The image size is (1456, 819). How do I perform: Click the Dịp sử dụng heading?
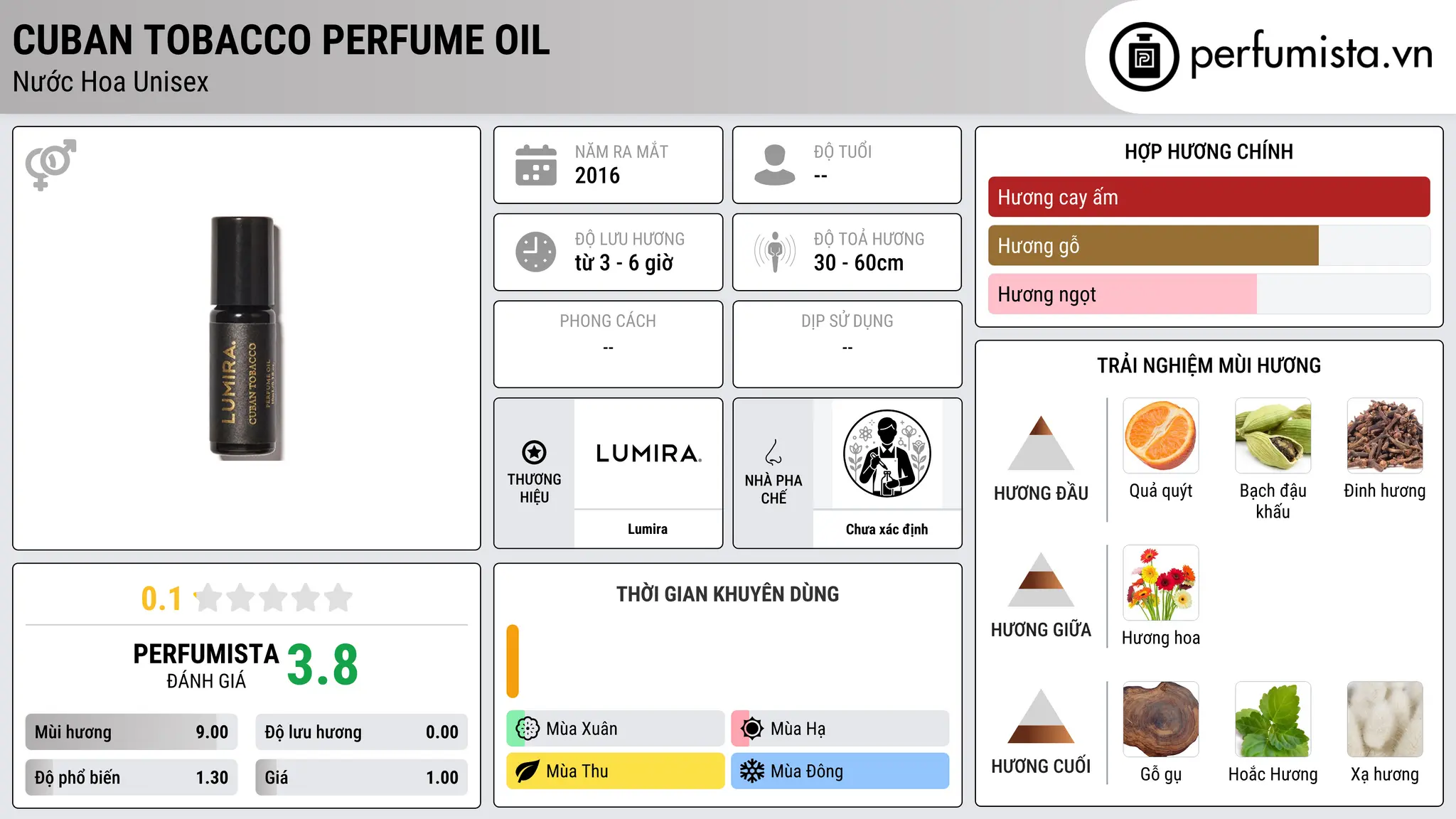(847, 321)
